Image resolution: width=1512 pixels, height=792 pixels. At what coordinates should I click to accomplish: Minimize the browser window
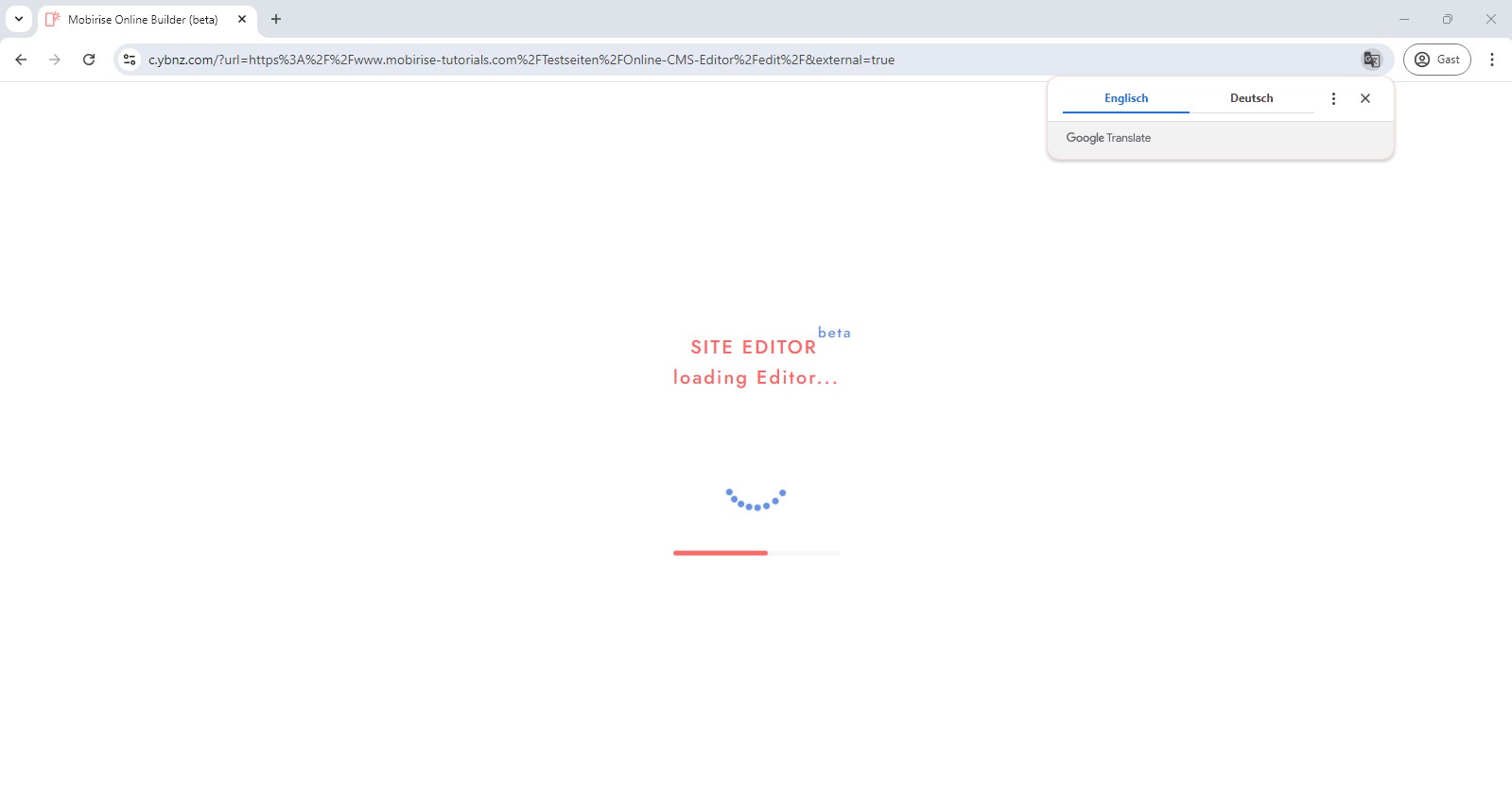point(1404,19)
